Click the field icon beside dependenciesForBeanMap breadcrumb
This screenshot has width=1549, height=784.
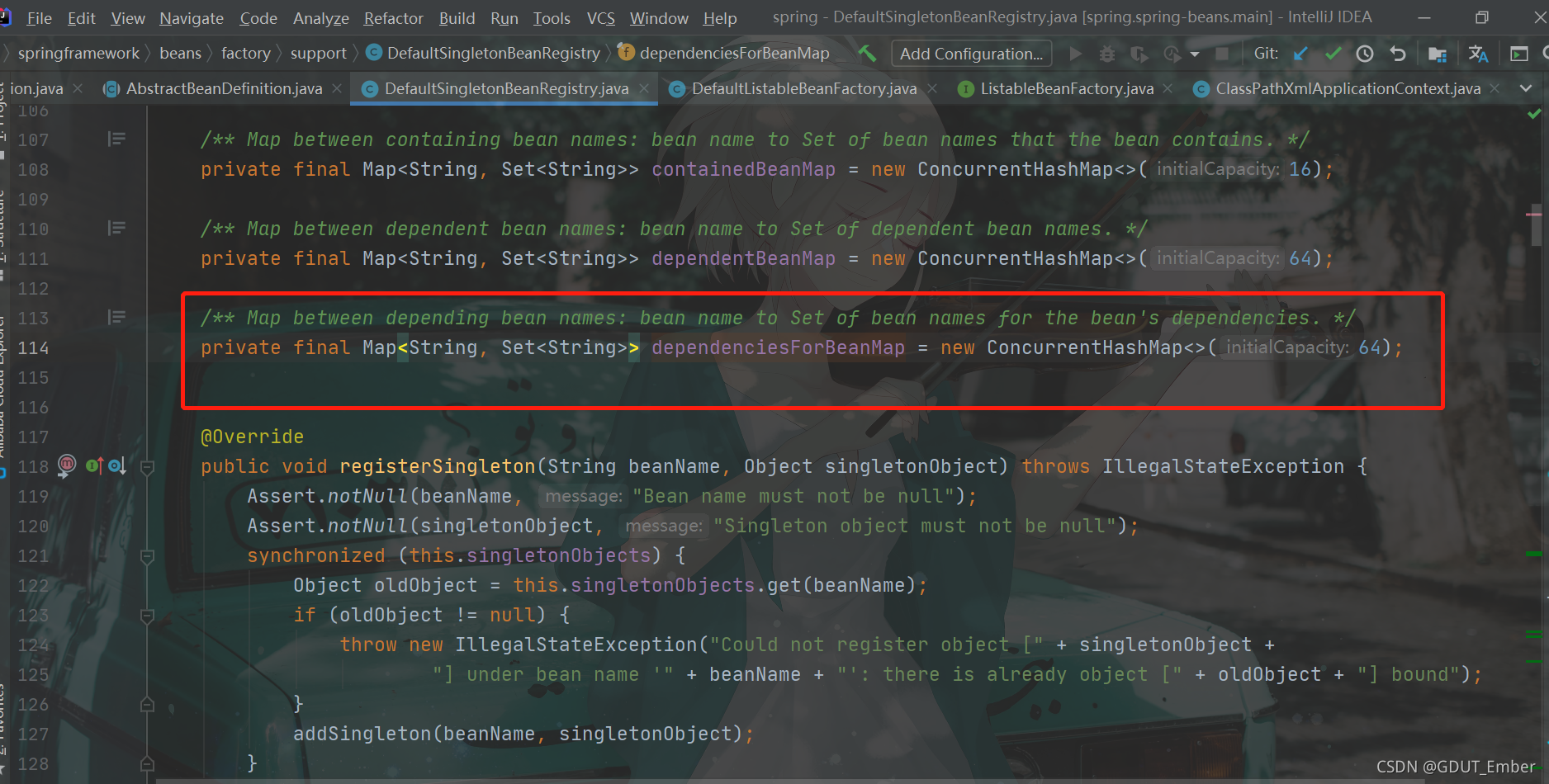[626, 53]
